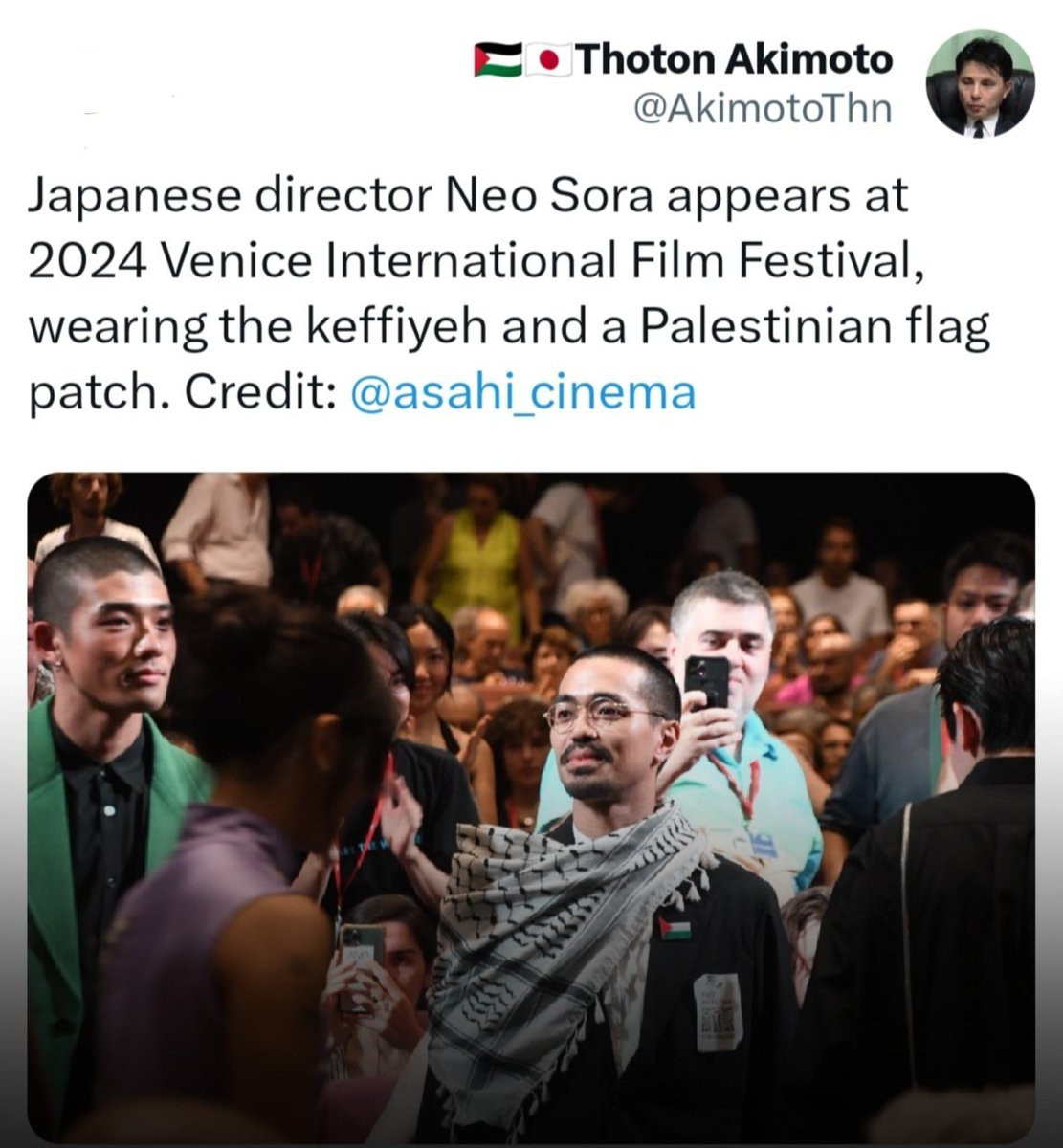Image resolution: width=1063 pixels, height=1148 pixels.
Task: Click the Japan flag emoji beside the name
Action: click(x=548, y=60)
